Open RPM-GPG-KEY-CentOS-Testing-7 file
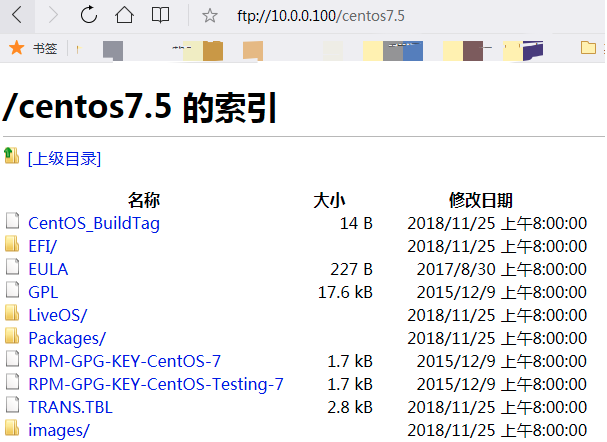Image resolution: width=607 pixels, height=442 pixels. coord(156,384)
